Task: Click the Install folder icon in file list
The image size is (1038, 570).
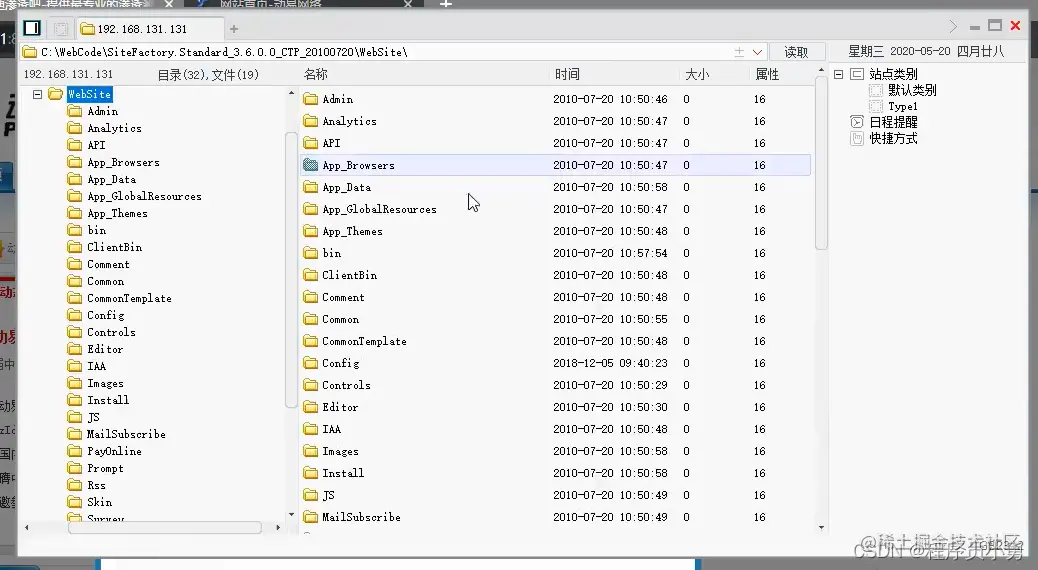Action: [x=310, y=473]
